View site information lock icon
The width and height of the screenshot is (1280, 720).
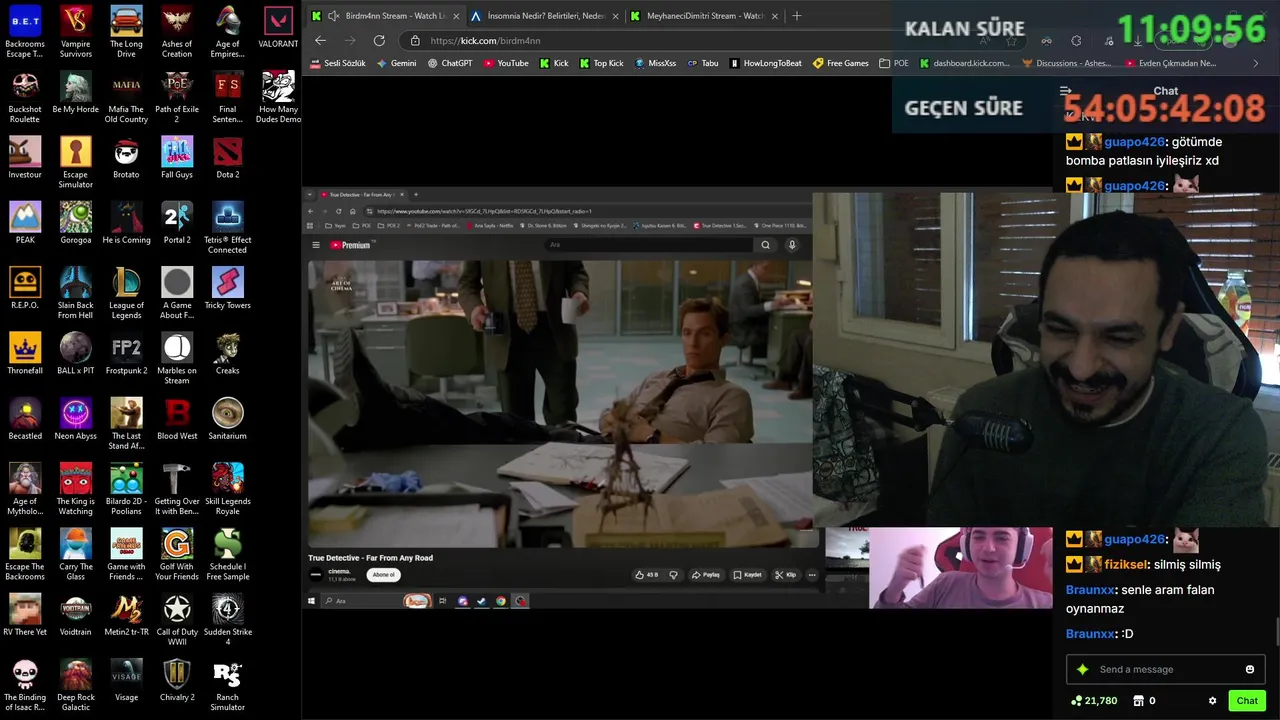click(415, 40)
